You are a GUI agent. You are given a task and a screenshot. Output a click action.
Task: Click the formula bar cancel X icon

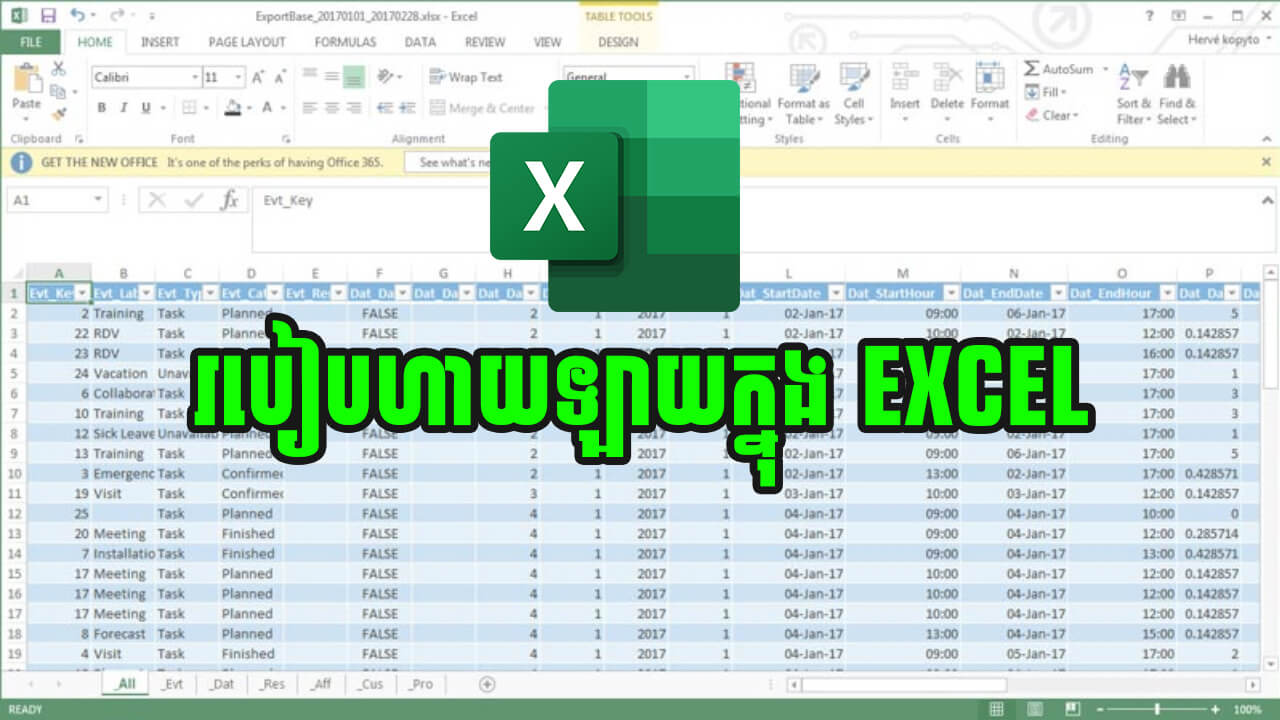157,200
